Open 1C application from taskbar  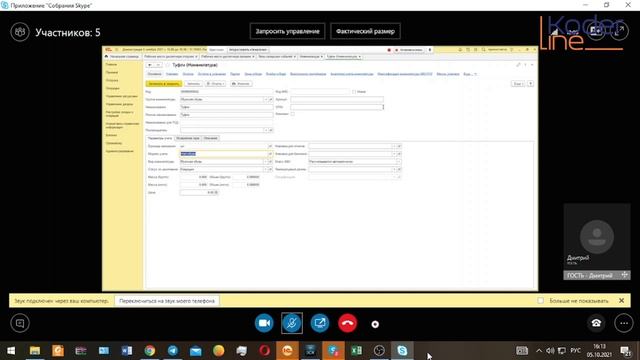287,351
